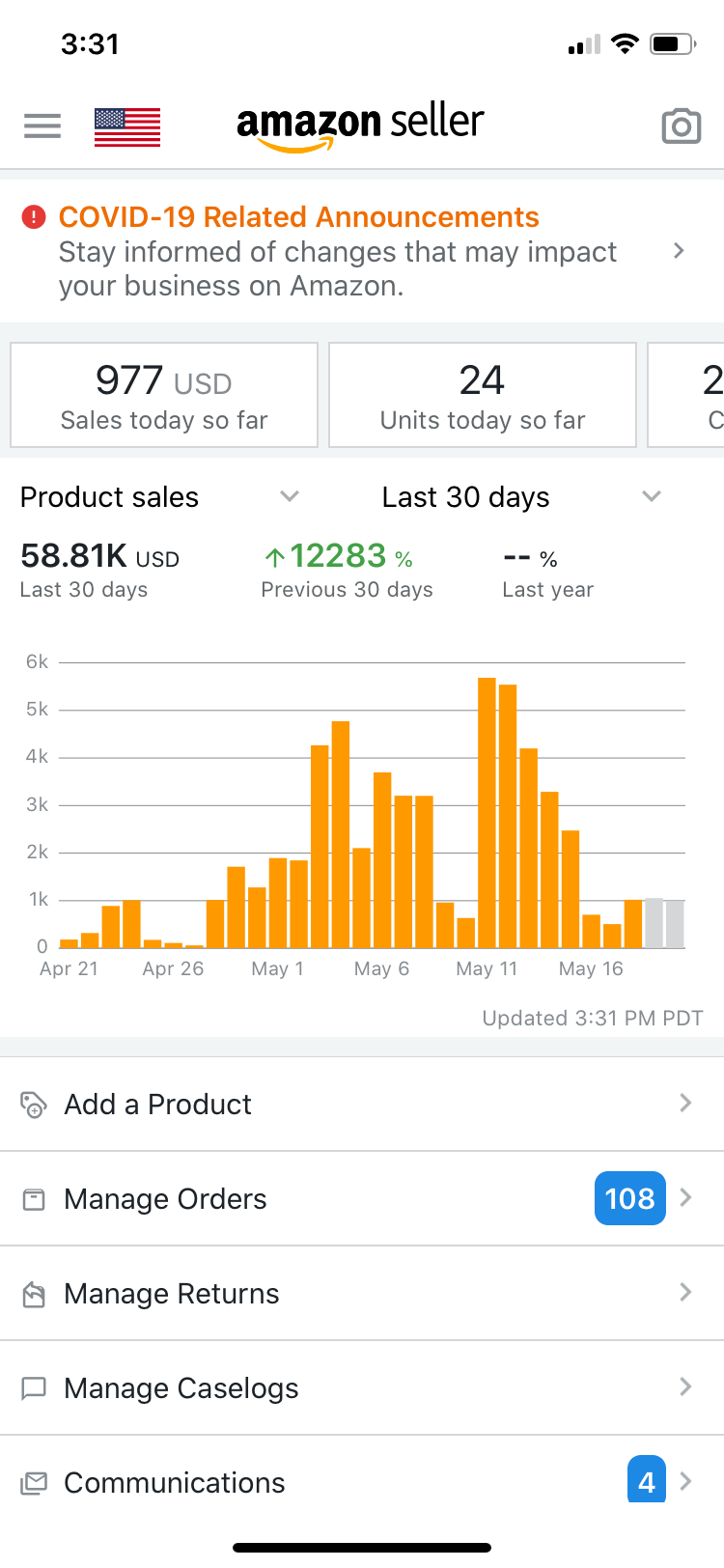Tap the Sales today so far card
Image resolution: width=724 pixels, height=1568 pixels.
click(x=164, y=395)
